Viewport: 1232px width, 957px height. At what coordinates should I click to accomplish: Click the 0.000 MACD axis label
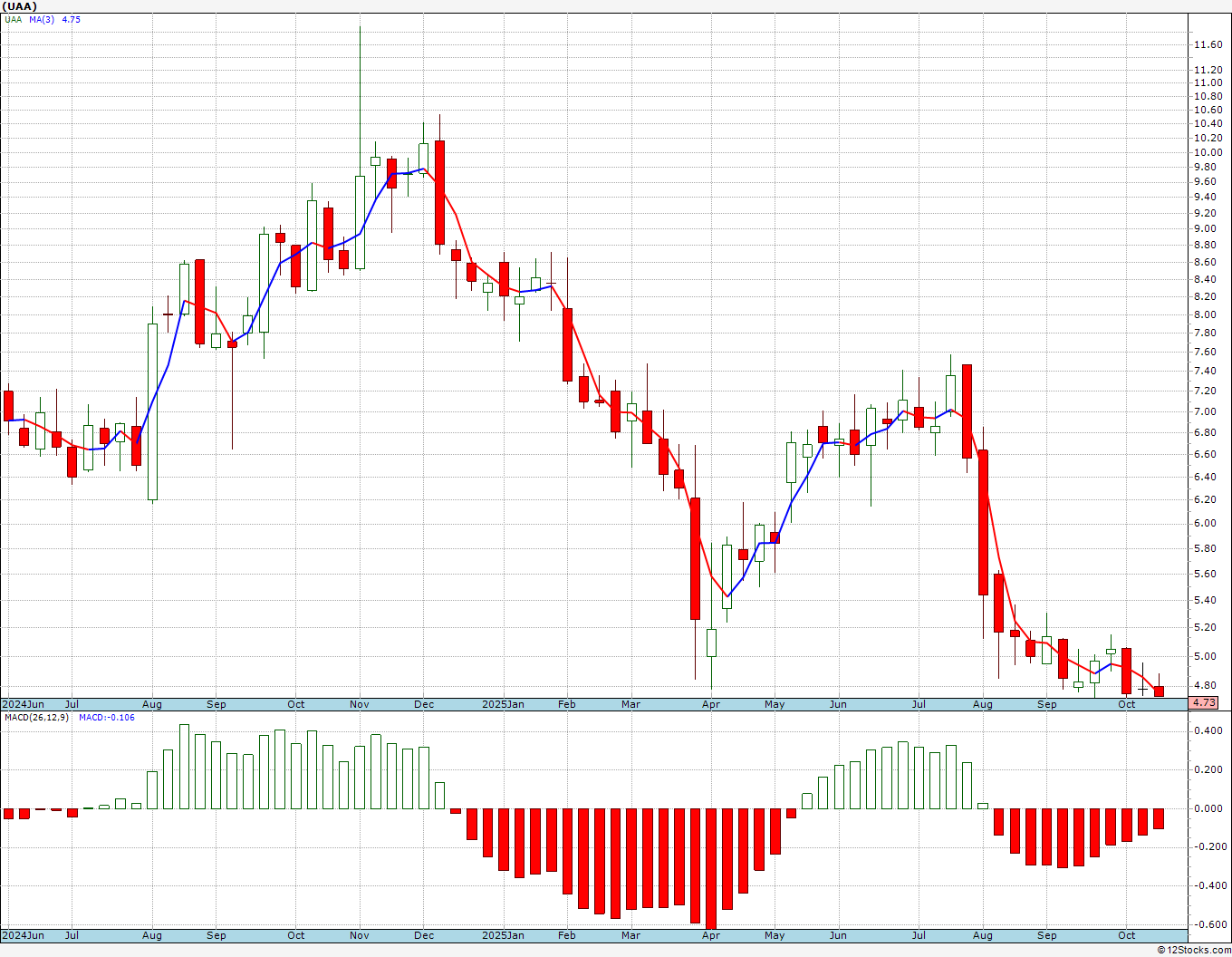(1210, 808)
